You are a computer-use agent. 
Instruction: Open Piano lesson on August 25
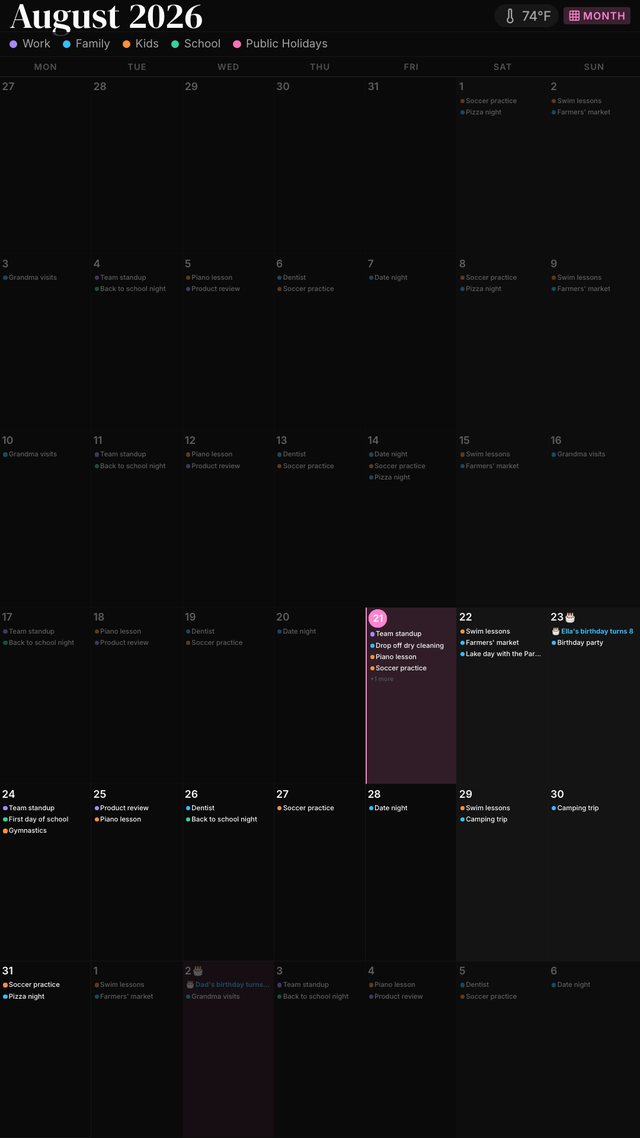click(118, 819)
